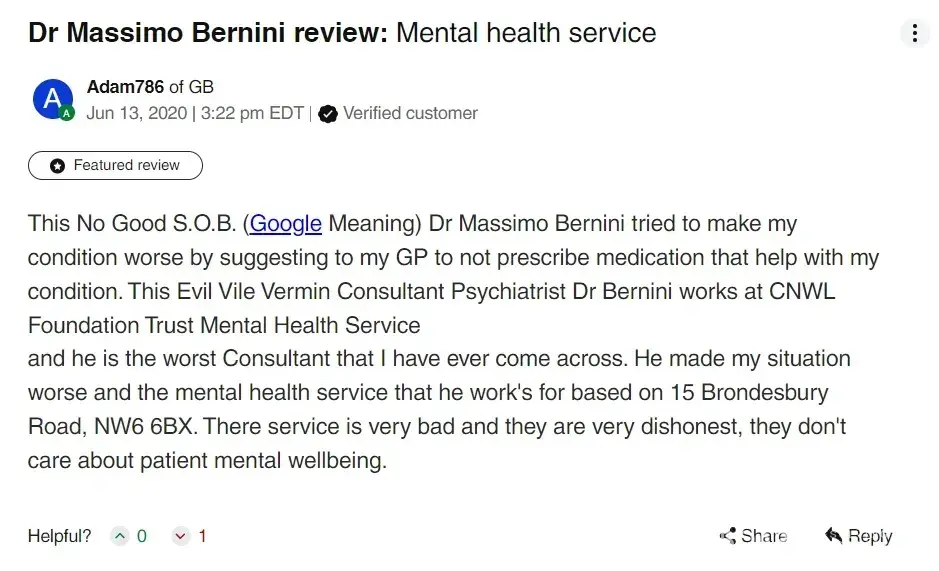
Task: Open the Adam786 user profile name
Action: coord(125,87)
